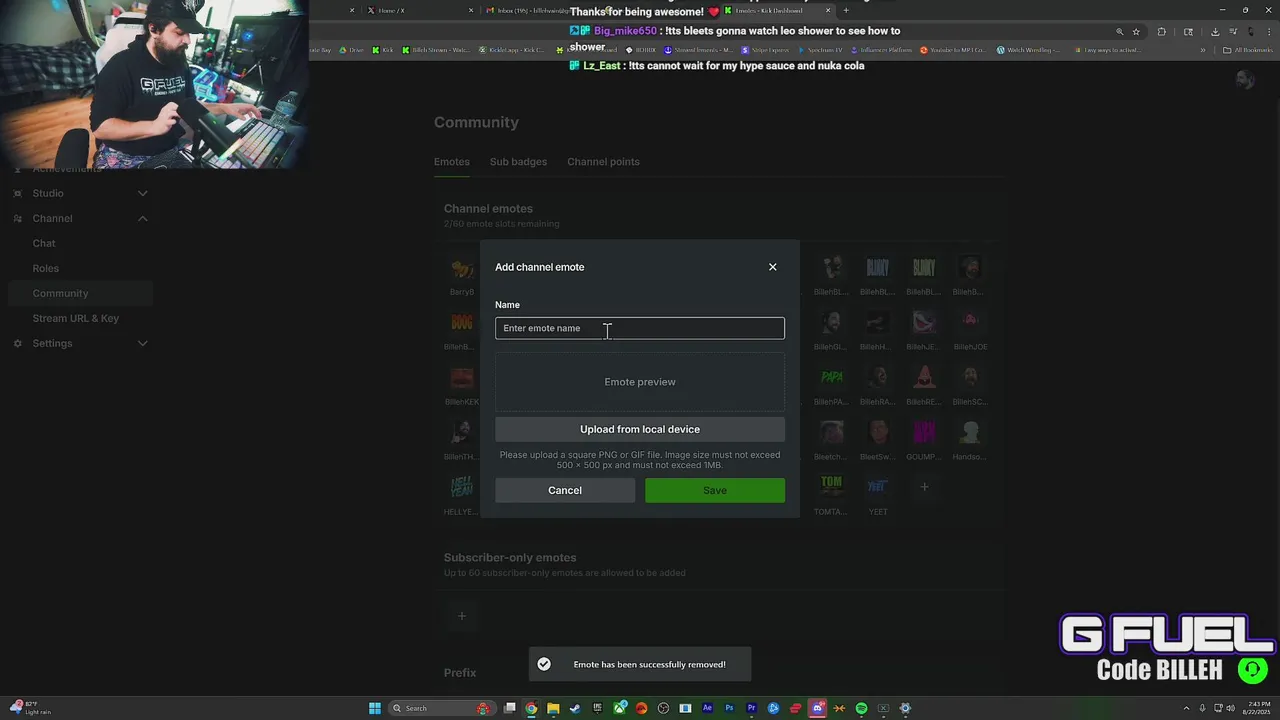Click the checkmark icon in removal toast

coord(544,664)
